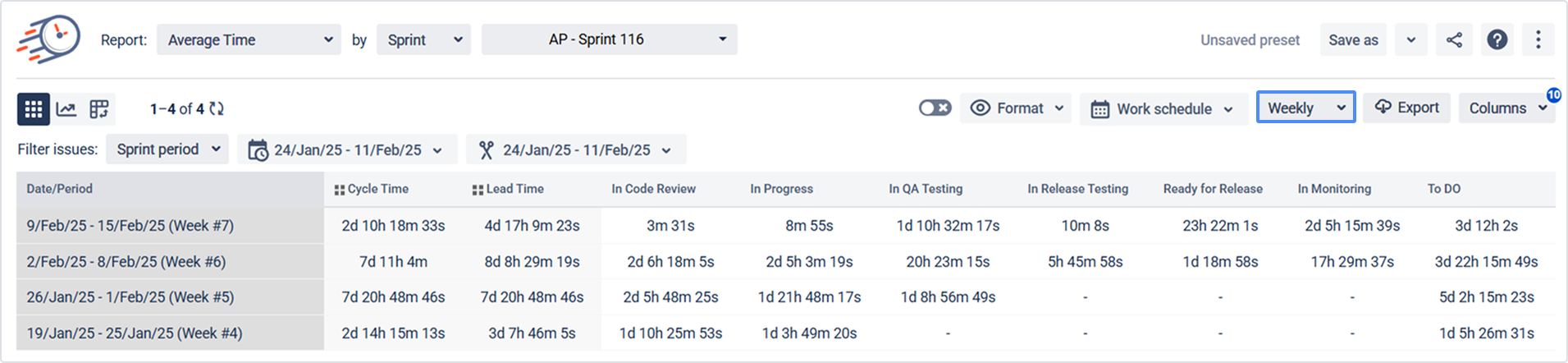Open the Work schedule menu
This screenshot has height=363, width=1568.
pos(1164,108)
